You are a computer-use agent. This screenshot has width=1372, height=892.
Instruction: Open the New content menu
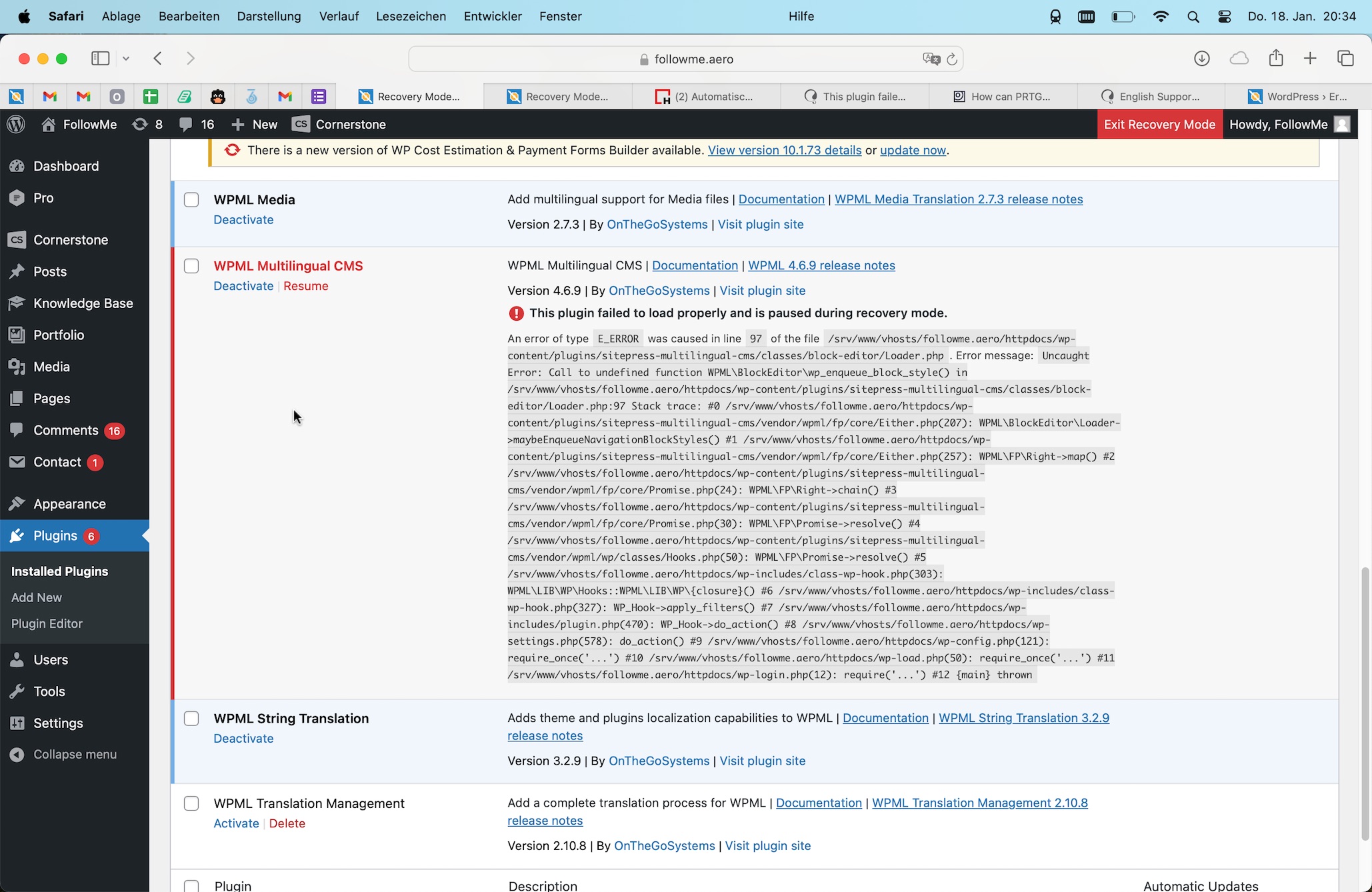tap(254, 125)
